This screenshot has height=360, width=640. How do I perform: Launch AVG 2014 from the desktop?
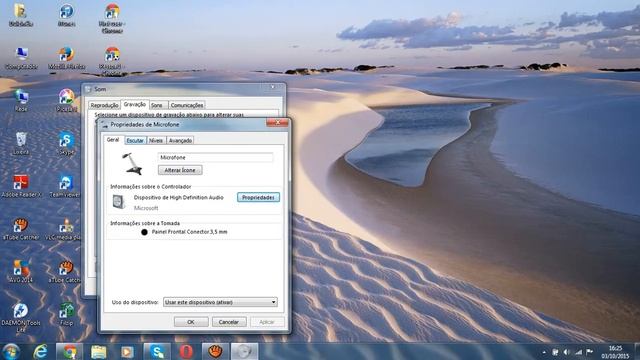pyautogui.click(x=20, y=272)
